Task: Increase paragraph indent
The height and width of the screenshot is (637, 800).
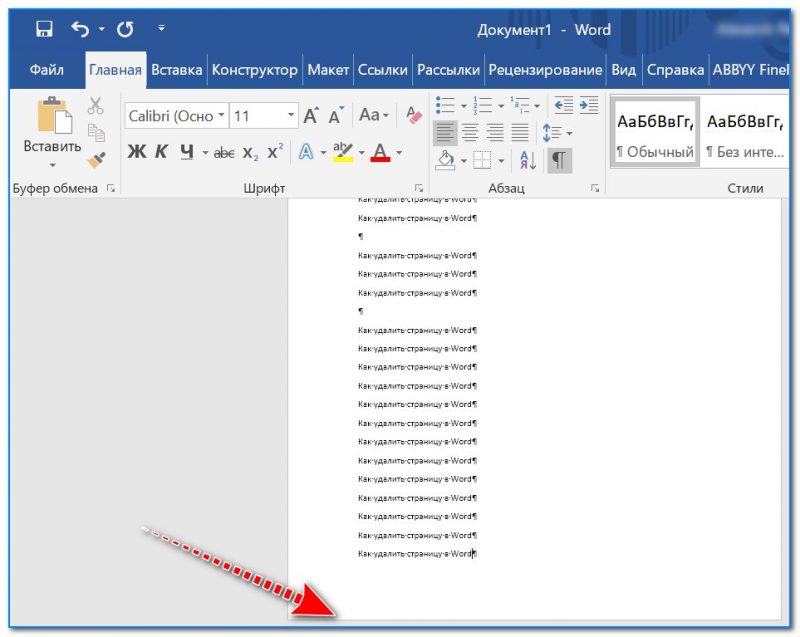Action: pyautogui.click(x=589, y=105)
